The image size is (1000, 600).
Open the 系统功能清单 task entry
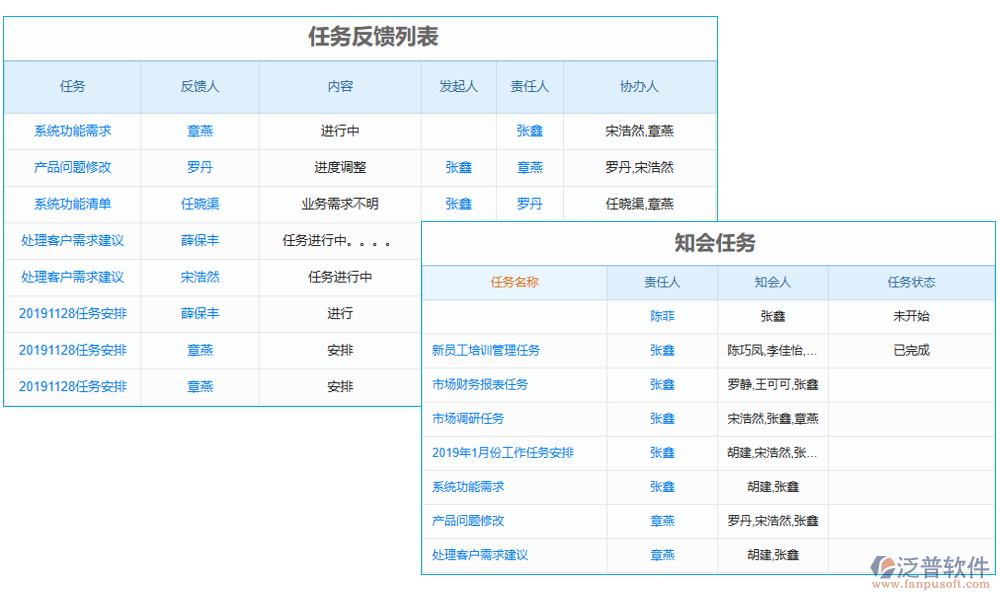coord(72,204)
